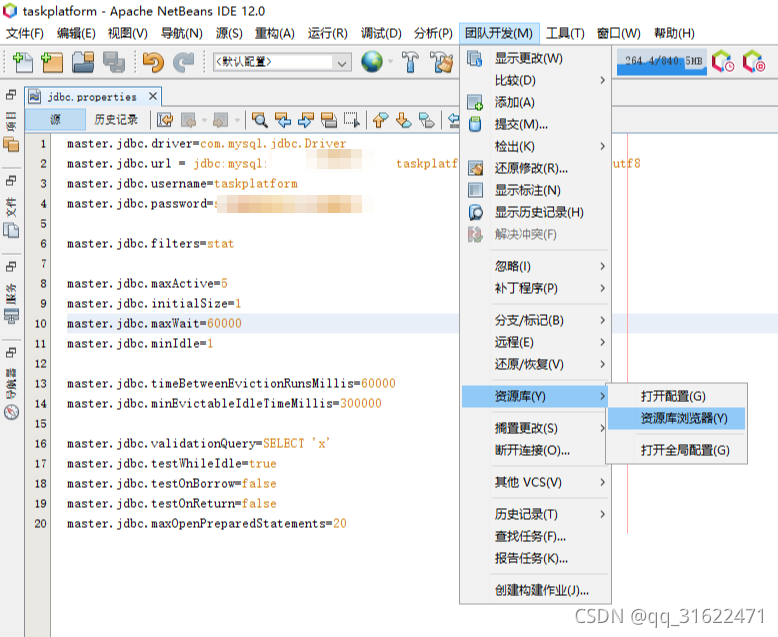Click the restore icon above Services sidebar button
The height and width of the screenshot is (637, 778).
(11, 266)
